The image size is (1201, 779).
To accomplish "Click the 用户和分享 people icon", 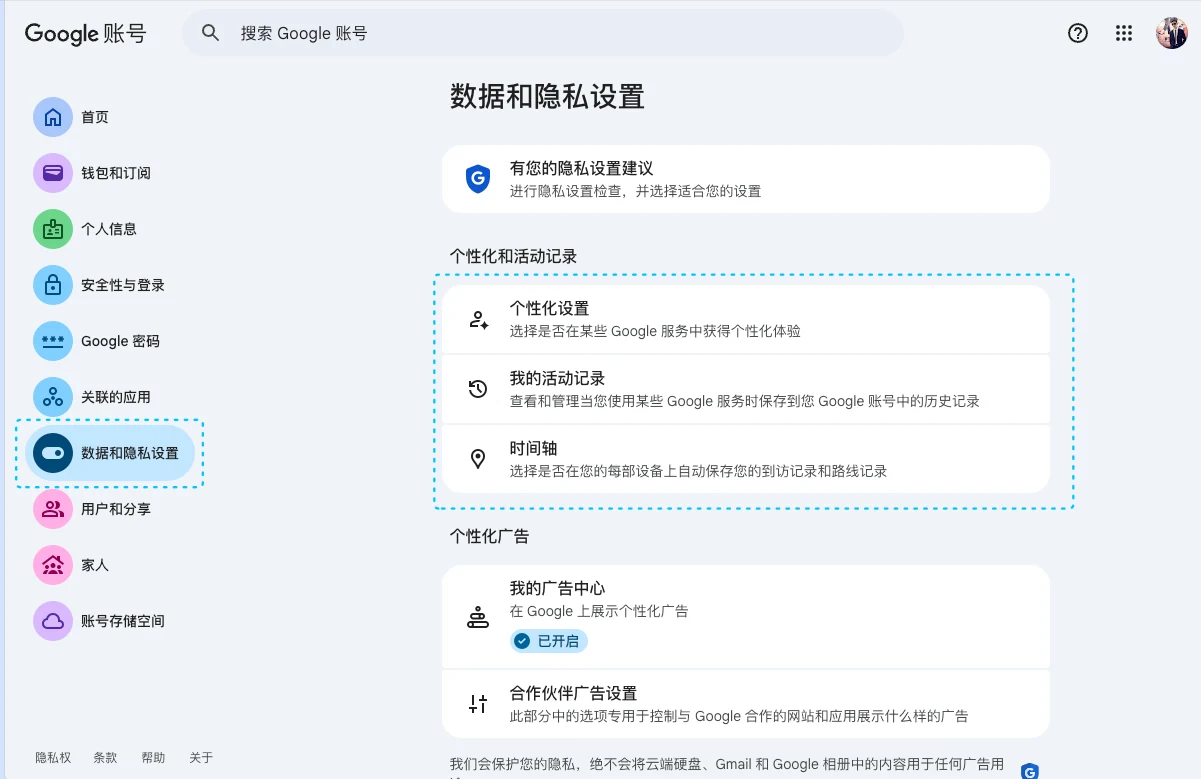I will (x=53, y=509).
